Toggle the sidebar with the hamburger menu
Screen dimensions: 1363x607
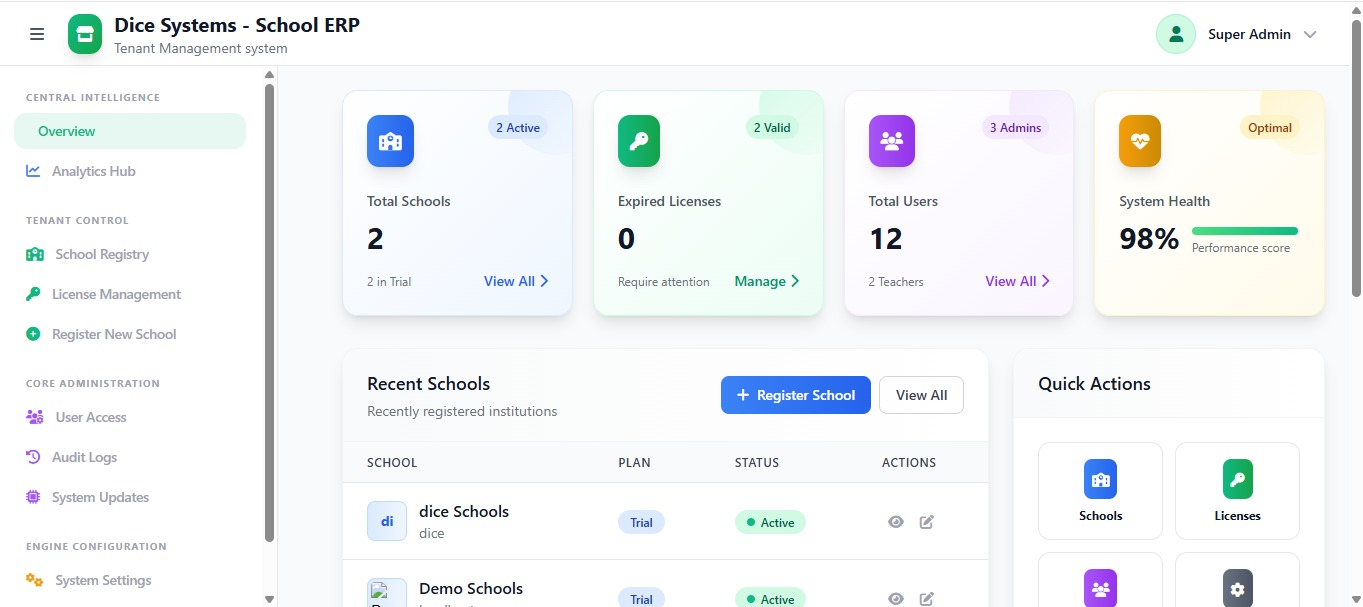click(37, 33)
